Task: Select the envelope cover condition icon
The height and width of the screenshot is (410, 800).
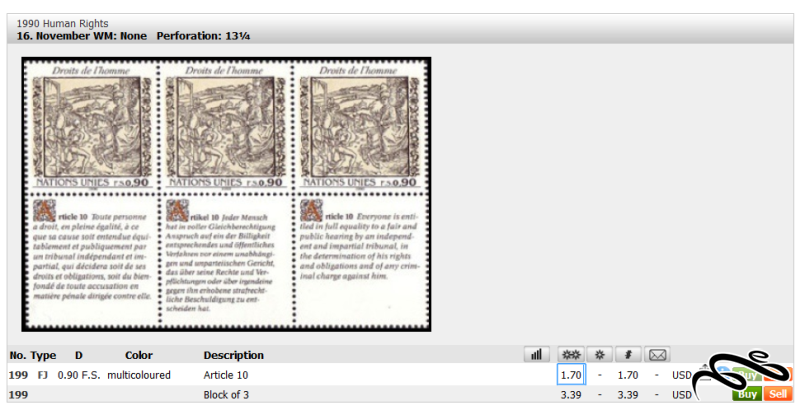Action: 657,354
